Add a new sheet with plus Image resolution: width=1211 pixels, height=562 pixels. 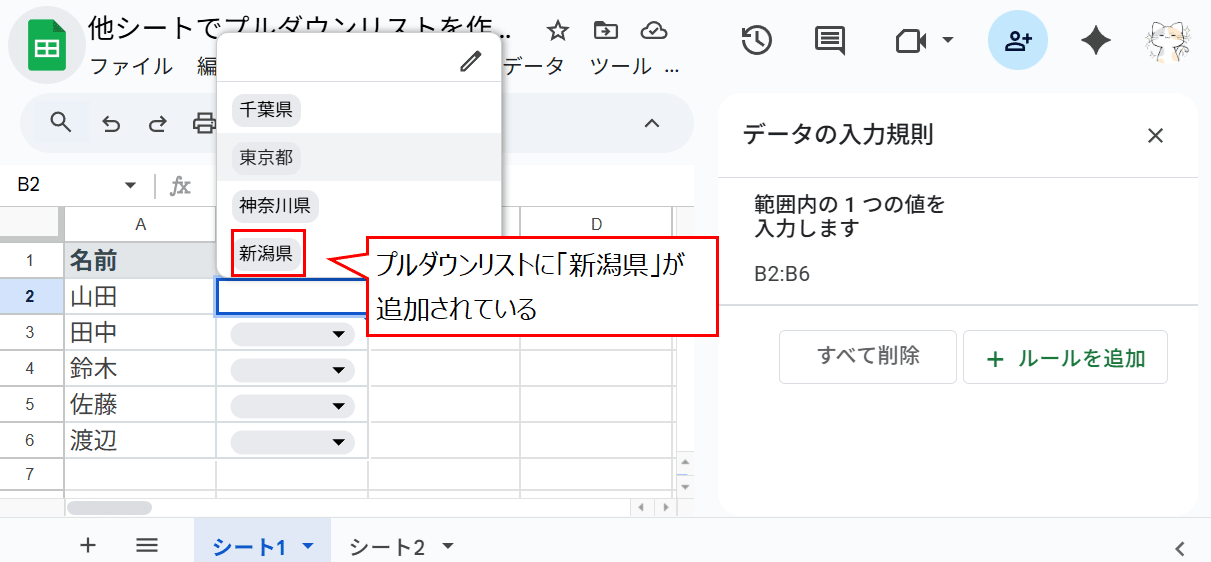(88, 545)
